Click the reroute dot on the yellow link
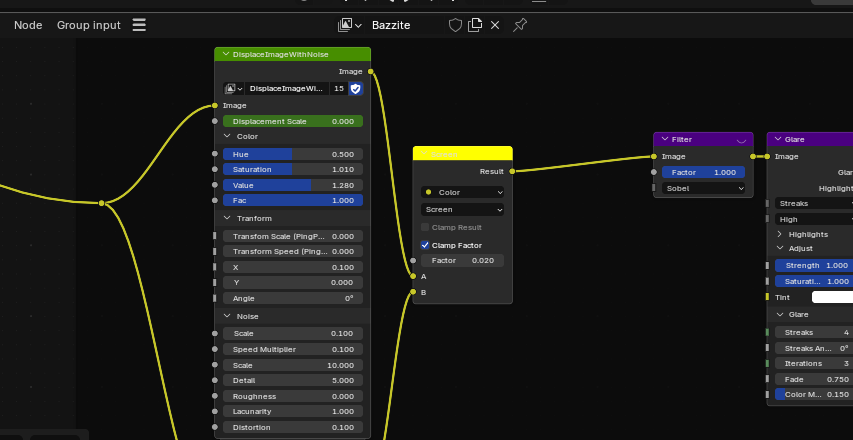The height and width of the screenshot is (440, 853). (x=101, y=203)
